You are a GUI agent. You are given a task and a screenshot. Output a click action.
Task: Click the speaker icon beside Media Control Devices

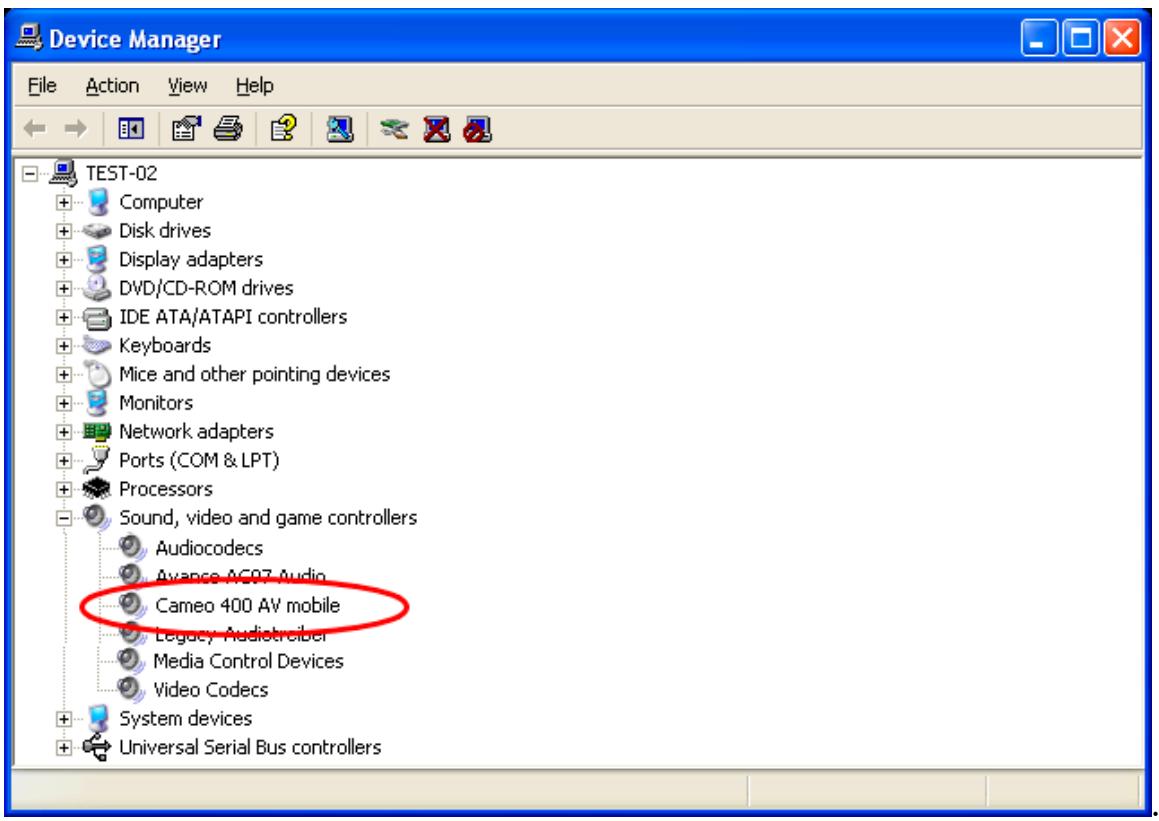tap(131, 660)
